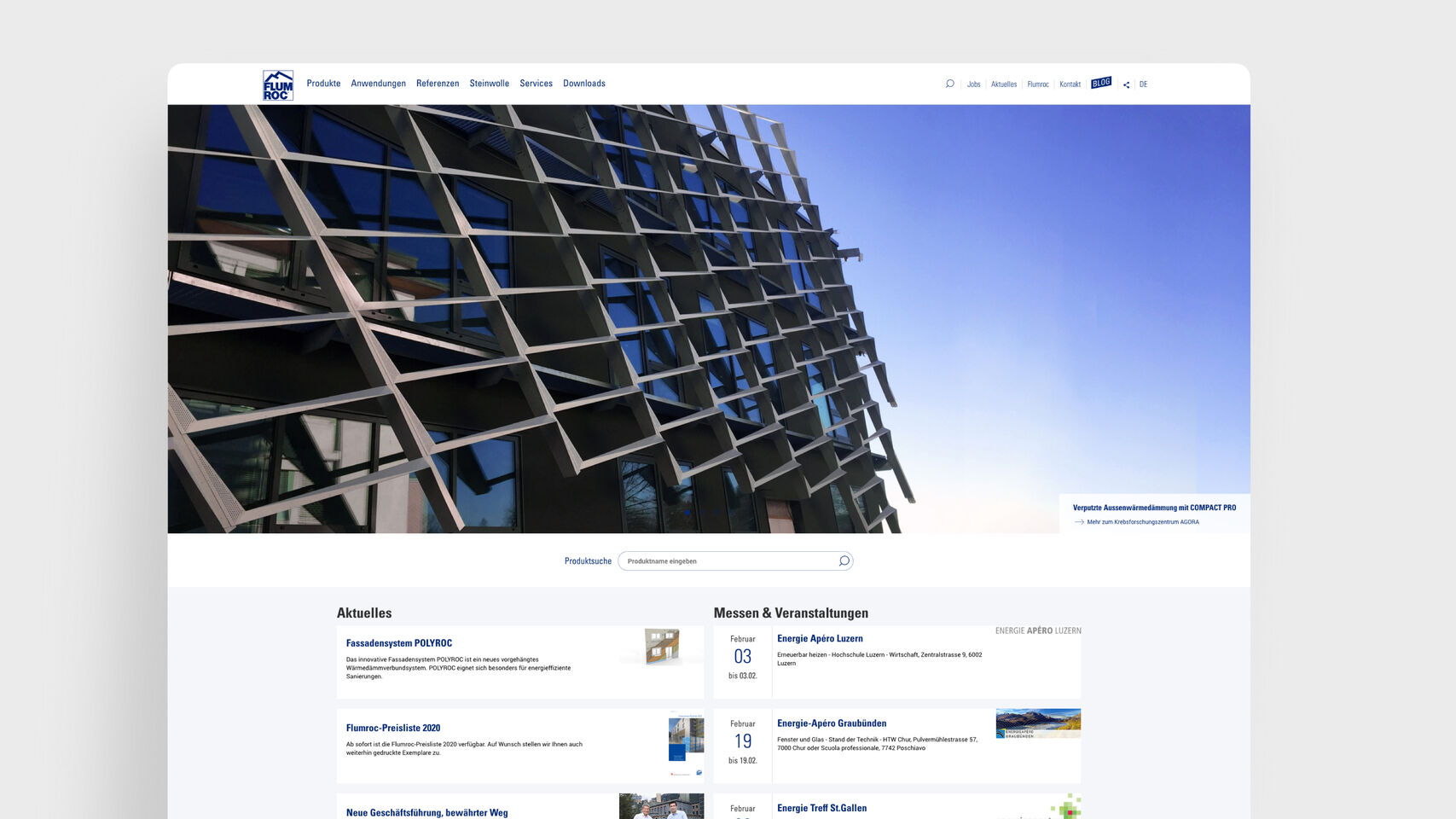Image resolution: width=1456 pixels, height=819 pixels.
Task: Click the Preisliste 2020 brochure thumbnail
Action: [686, 743]
